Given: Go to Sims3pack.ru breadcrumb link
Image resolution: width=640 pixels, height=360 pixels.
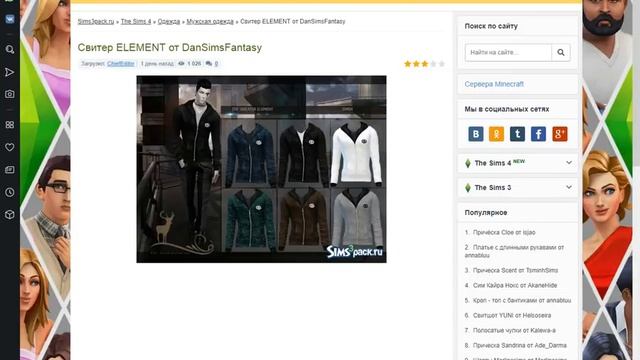Looking at the screenshot, I should (x=96, y=22).
